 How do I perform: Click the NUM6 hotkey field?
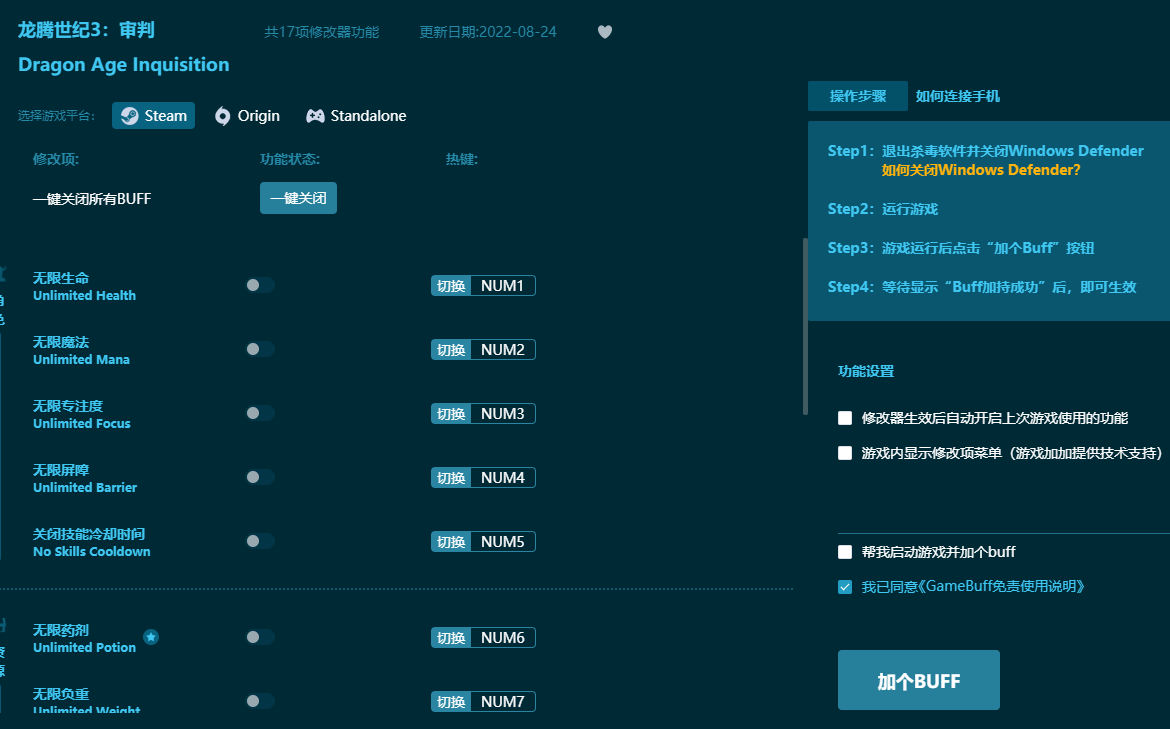coord(503,638)
